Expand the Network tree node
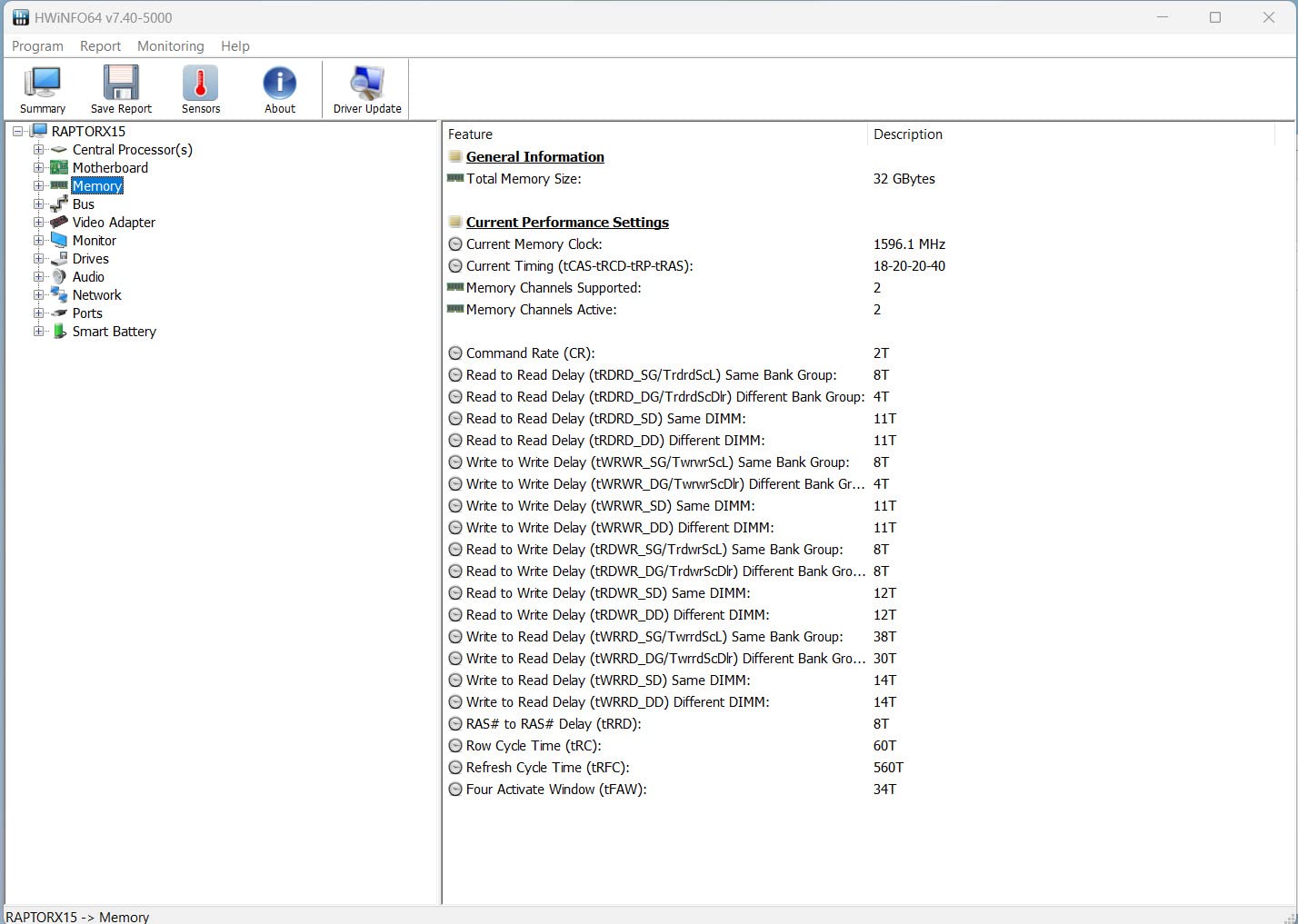Viewport: 1298px width, 924px height. (38, 295)
